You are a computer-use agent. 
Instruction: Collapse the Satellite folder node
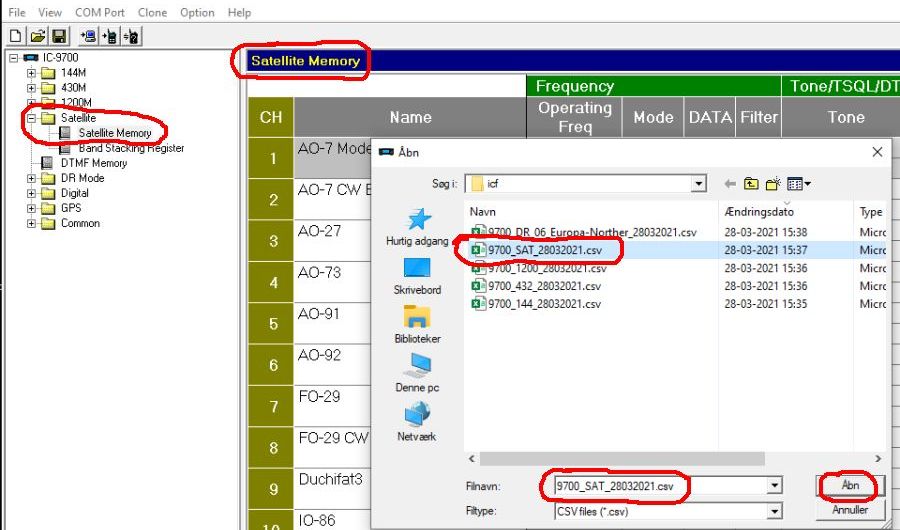(x=32, y=118)
